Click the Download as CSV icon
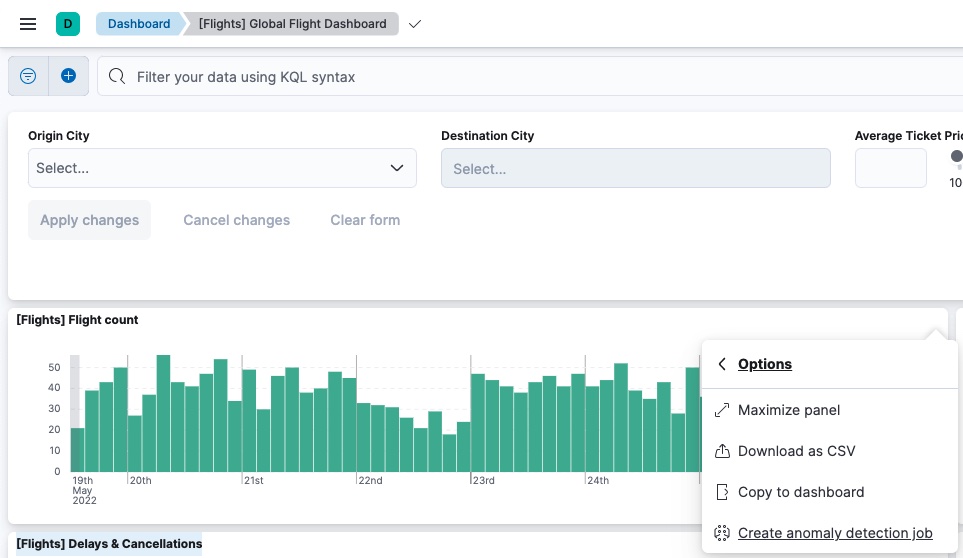The height and width of the screenshot is (558, 963). coord(722,451)
